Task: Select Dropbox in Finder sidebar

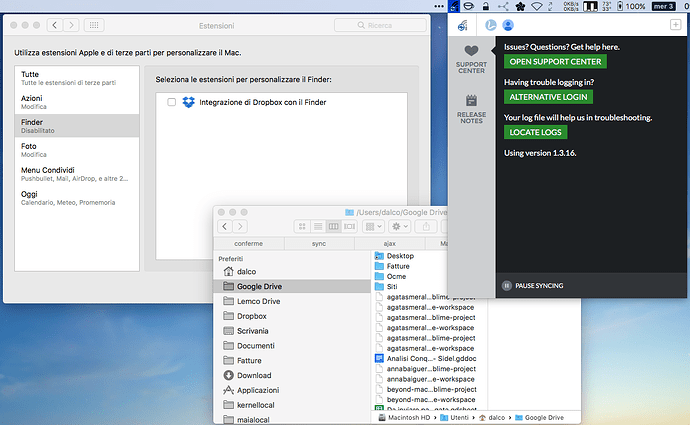Action: pyautogui.click(x=292, y=316)
